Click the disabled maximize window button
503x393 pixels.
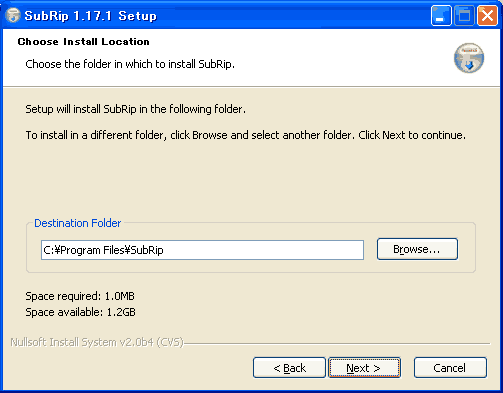(464, 15)
